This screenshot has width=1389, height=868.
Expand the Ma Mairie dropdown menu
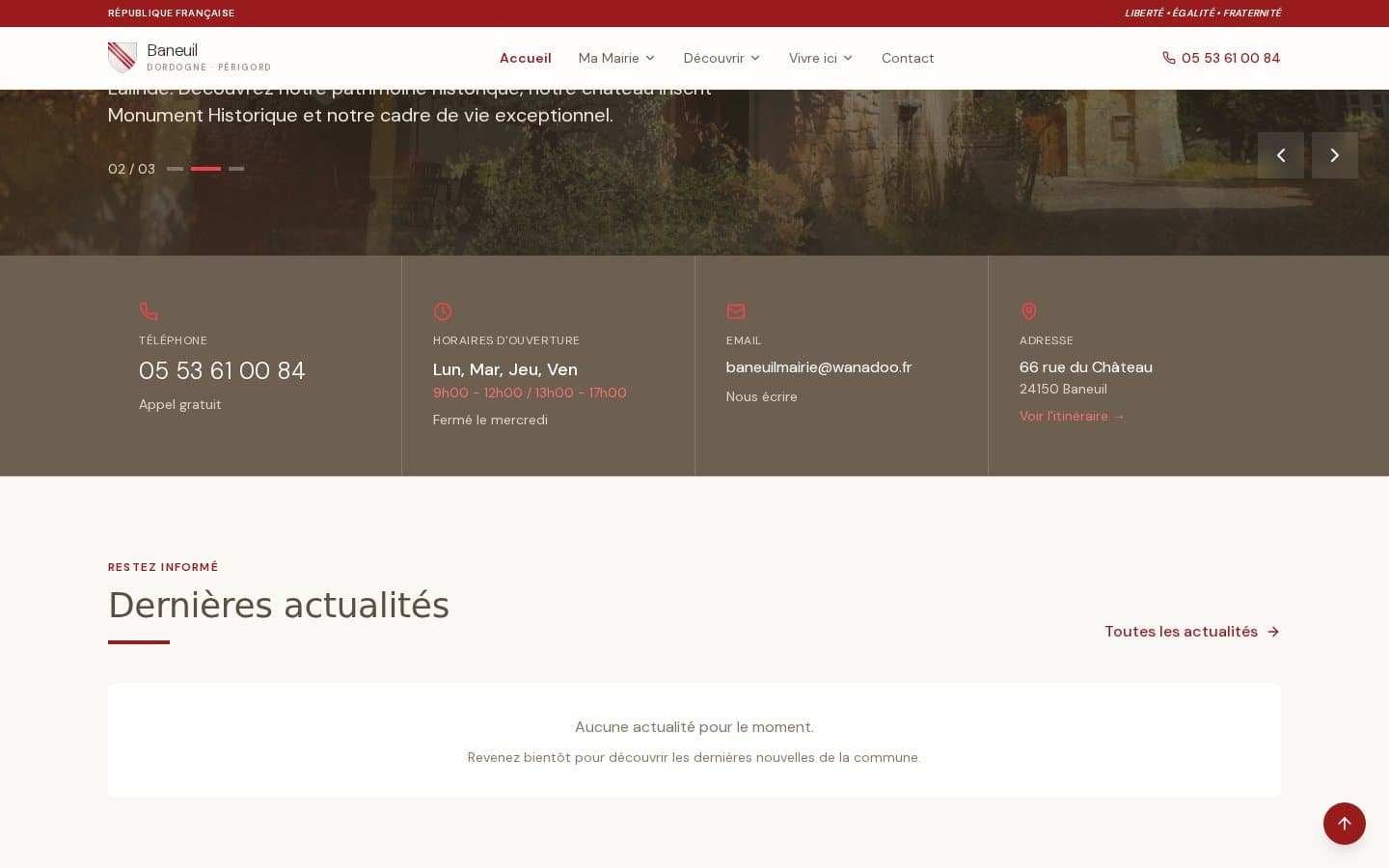pos(616,58)
